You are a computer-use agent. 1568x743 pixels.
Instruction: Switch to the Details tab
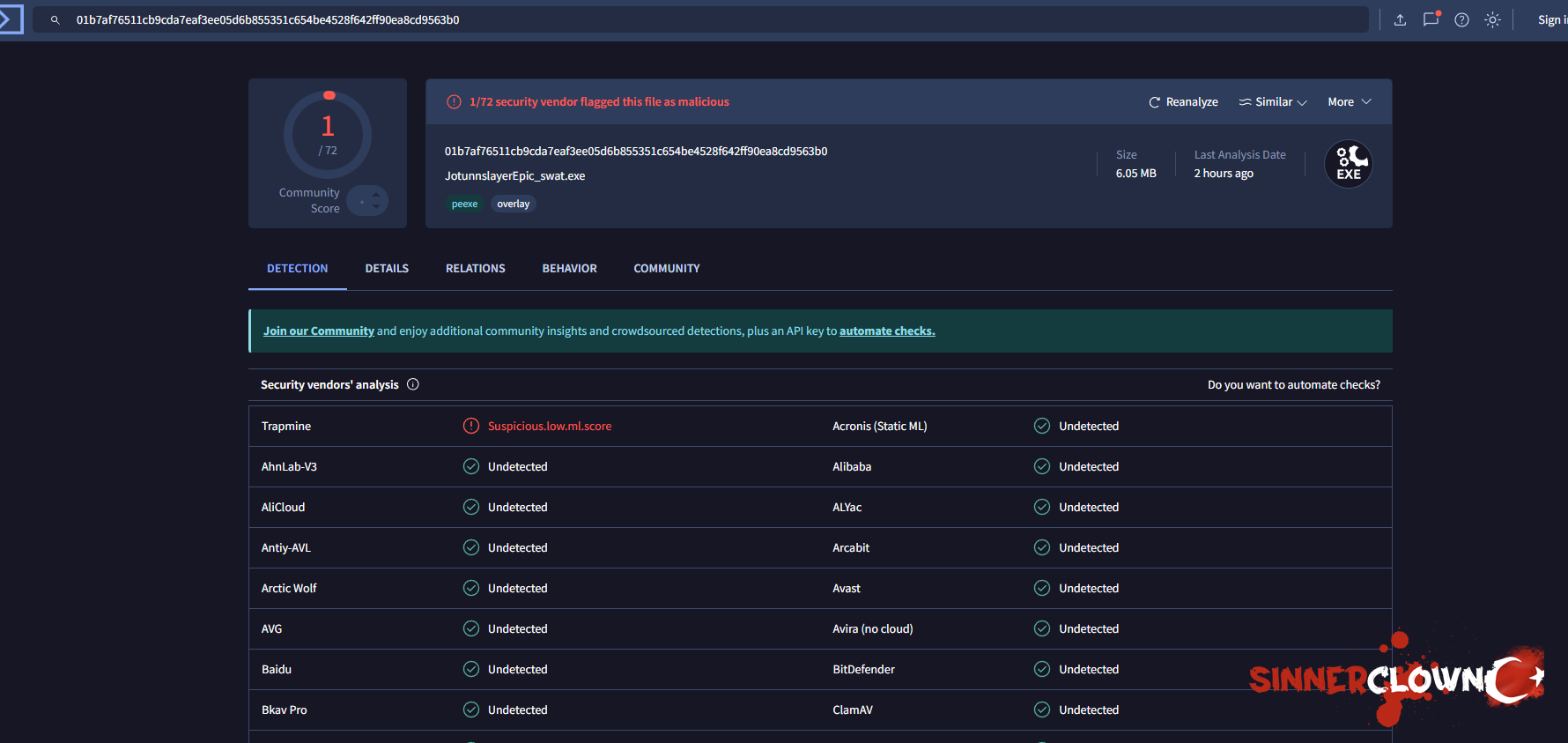387,269
